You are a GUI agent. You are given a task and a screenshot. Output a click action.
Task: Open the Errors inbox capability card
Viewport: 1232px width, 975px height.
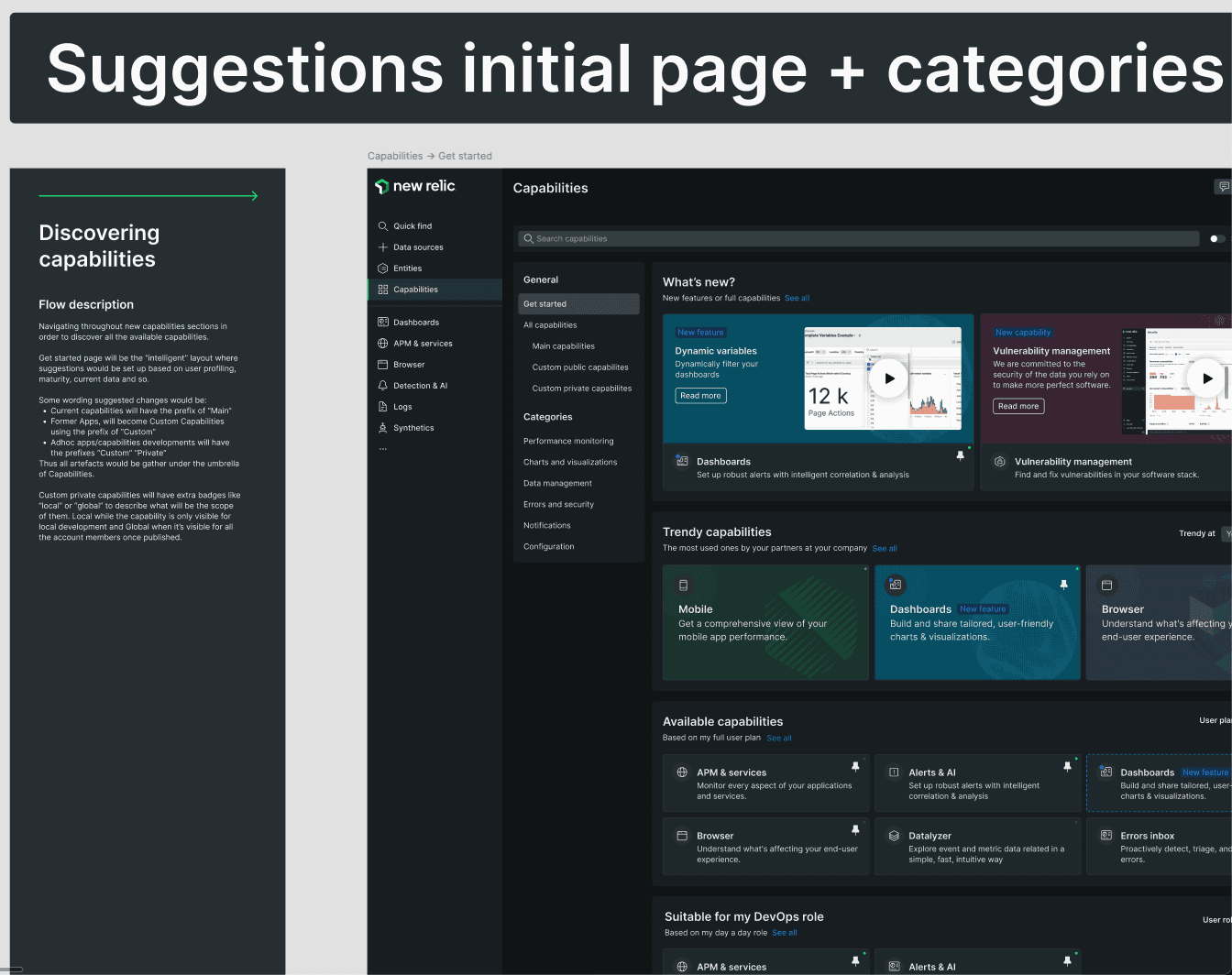click(1159, 847)
